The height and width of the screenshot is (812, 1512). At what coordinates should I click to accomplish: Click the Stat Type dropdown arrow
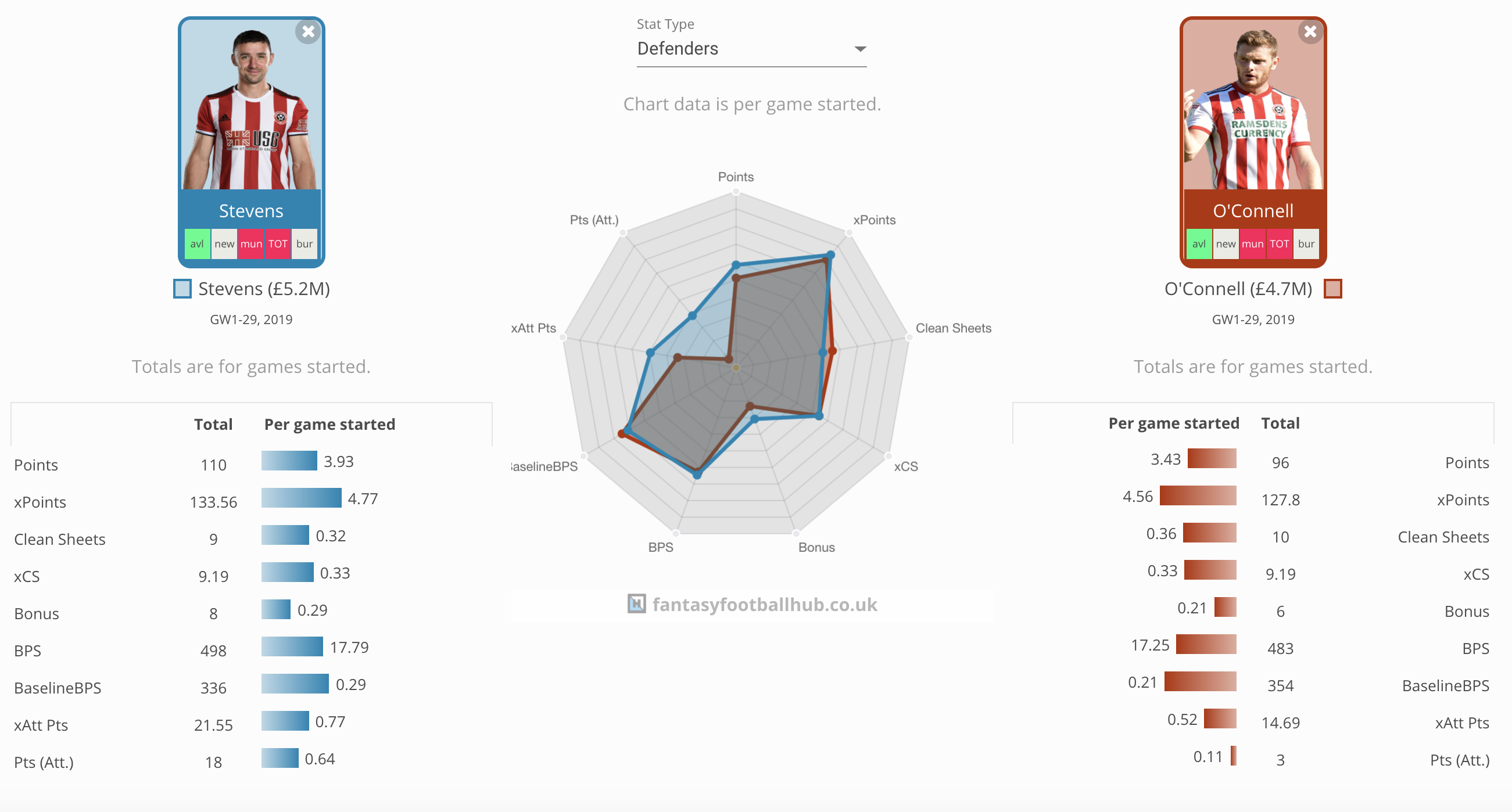(x=860, y=49)
